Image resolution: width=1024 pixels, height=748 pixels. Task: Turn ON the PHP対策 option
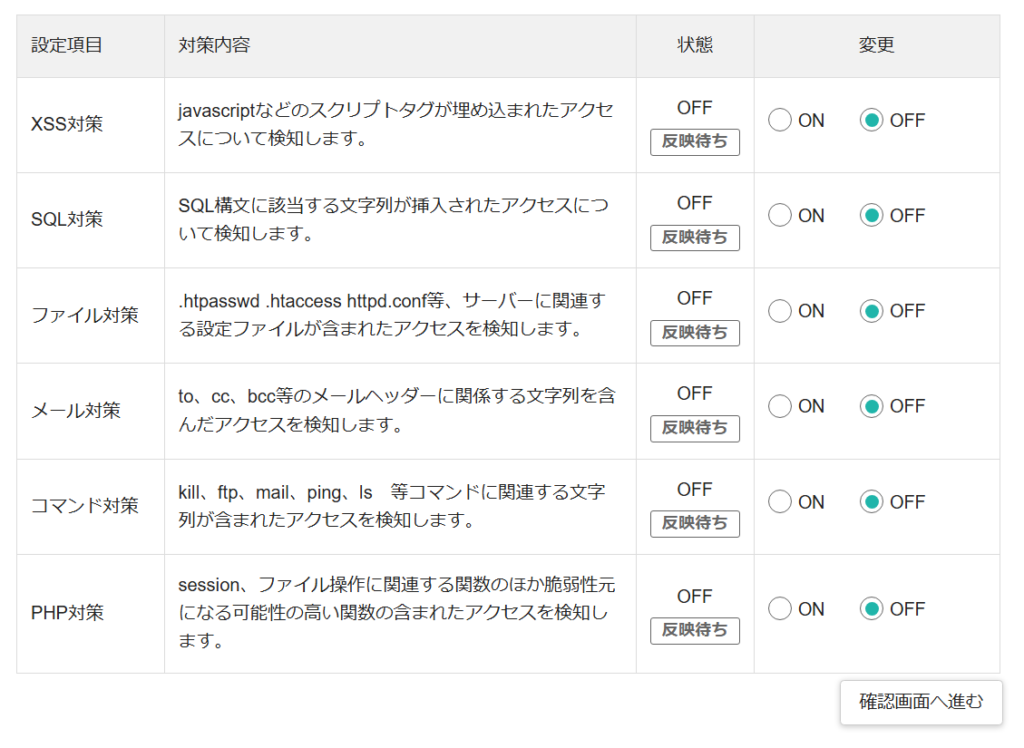tap(780, 609)
